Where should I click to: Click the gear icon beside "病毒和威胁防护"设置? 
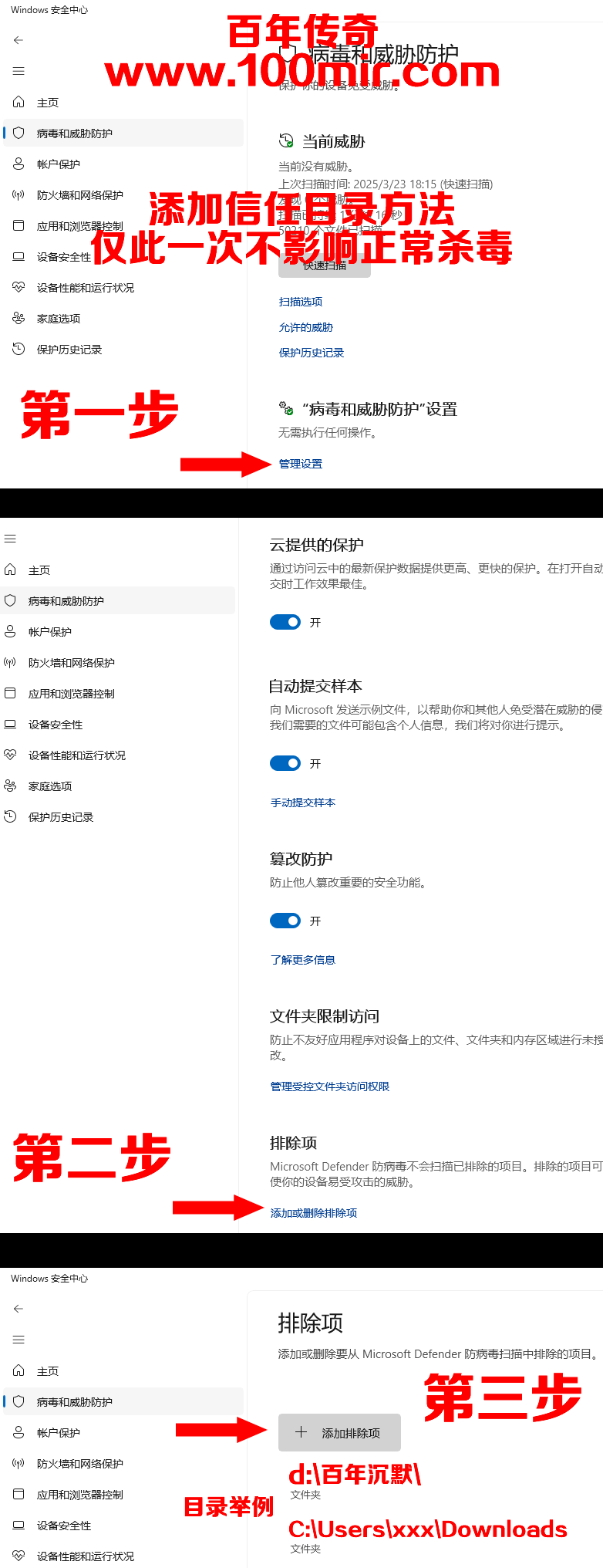pyautogui.click(x=286, y=408)
